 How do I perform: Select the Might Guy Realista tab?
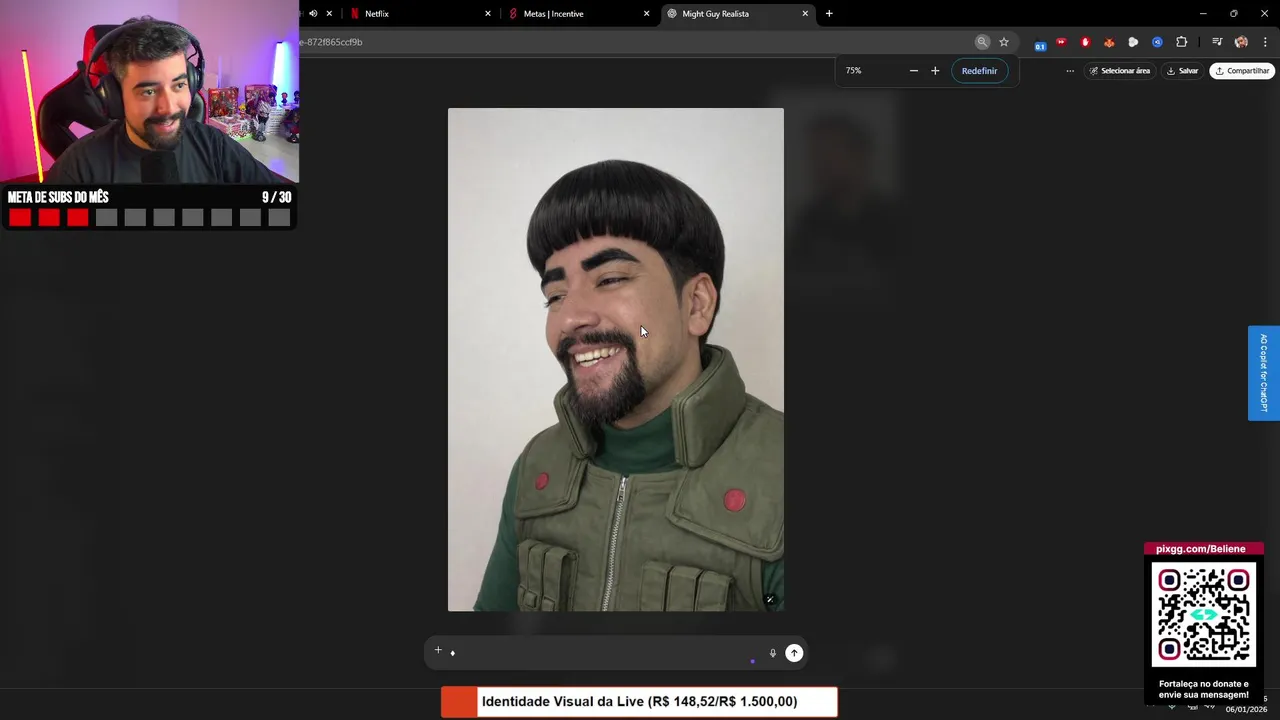point(738,14)
